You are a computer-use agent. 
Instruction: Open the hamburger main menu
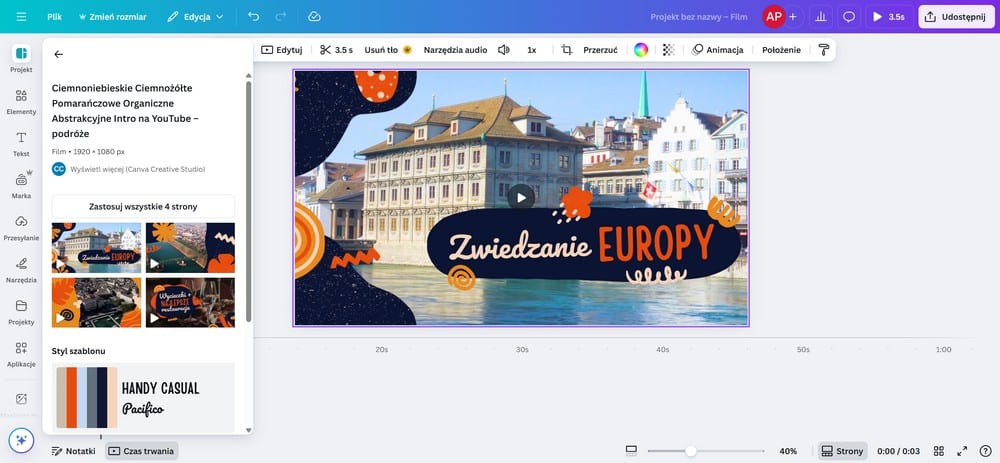coord(21,17)
